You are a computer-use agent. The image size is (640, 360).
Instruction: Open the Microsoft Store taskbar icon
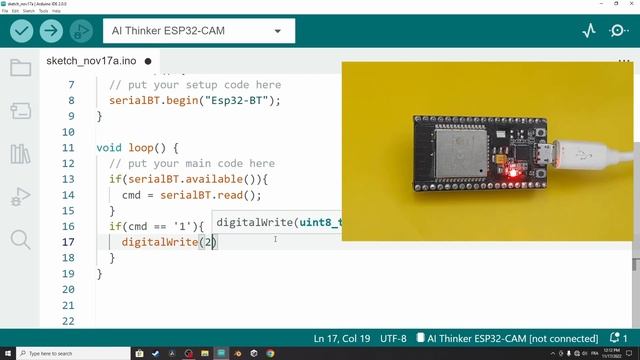(139, 353)
